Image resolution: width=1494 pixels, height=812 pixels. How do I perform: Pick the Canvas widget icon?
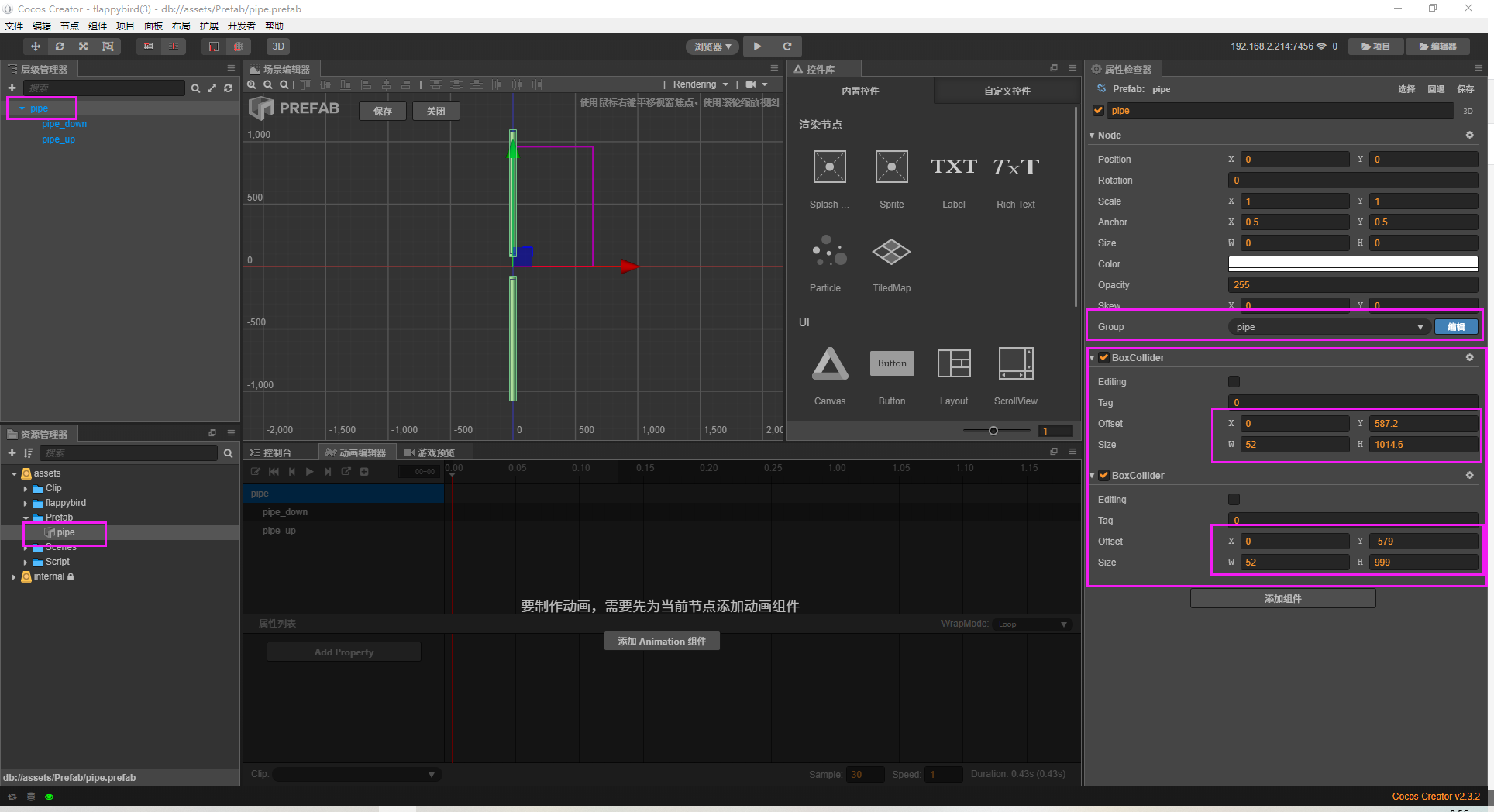coord(830,363)
